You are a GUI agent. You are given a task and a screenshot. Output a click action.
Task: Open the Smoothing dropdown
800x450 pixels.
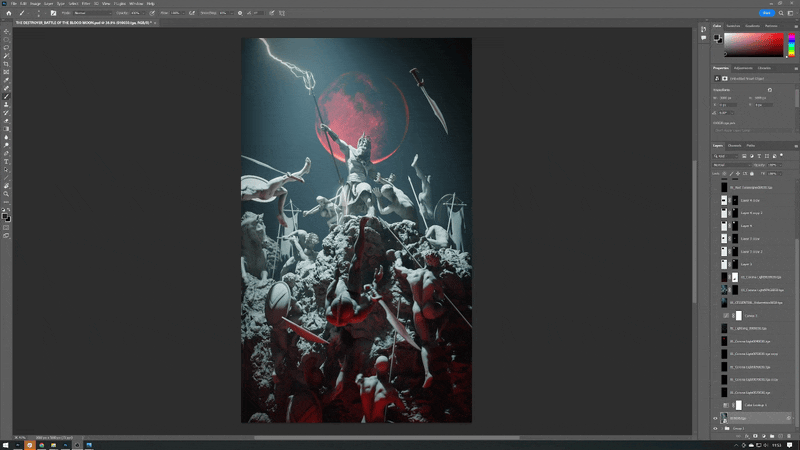(x=226, y=13)
